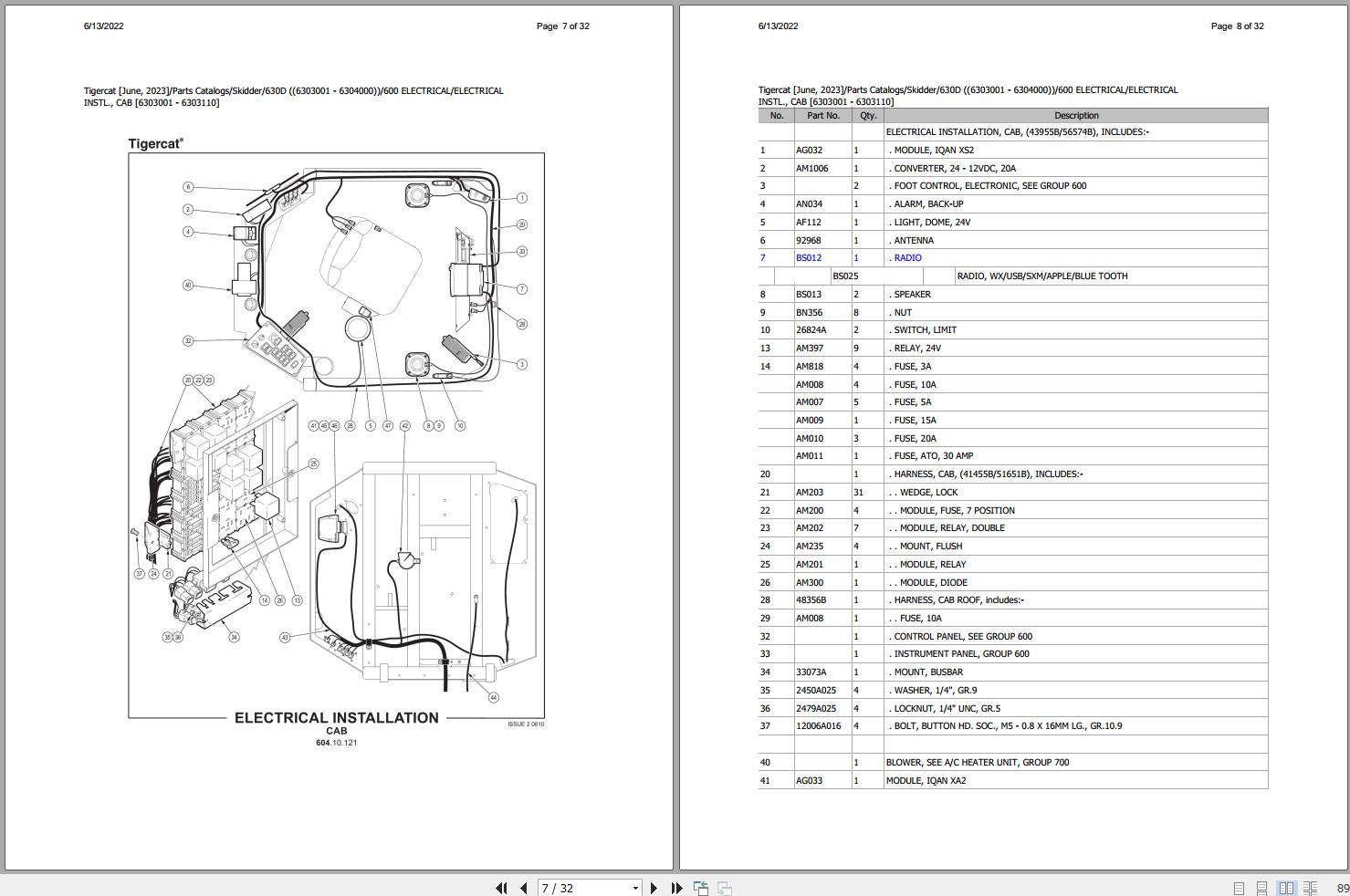This screenshot has height=896, width=1350.
Task: Click part number AM011
Action: (x=810, y=456)
